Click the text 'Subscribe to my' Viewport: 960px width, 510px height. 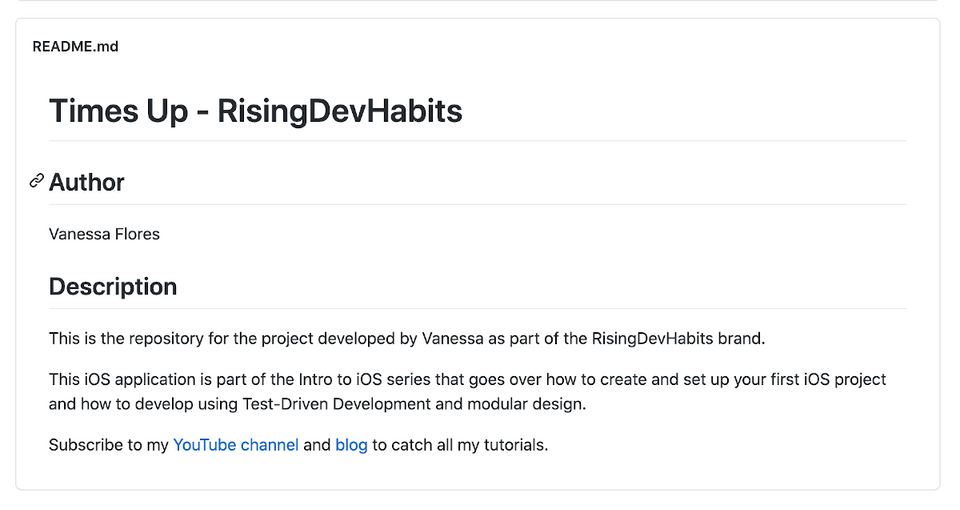108,445
